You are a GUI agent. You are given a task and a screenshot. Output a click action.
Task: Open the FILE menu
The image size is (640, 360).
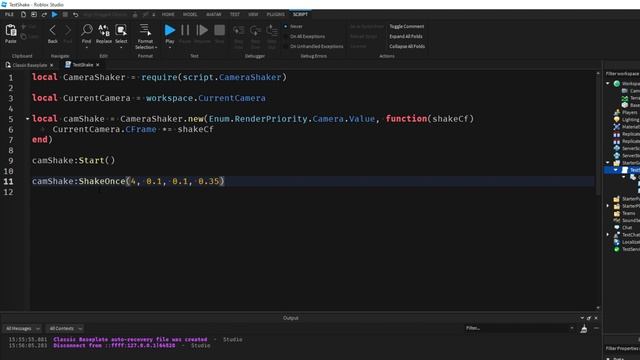pyautogui.click(x=9, y=14)
